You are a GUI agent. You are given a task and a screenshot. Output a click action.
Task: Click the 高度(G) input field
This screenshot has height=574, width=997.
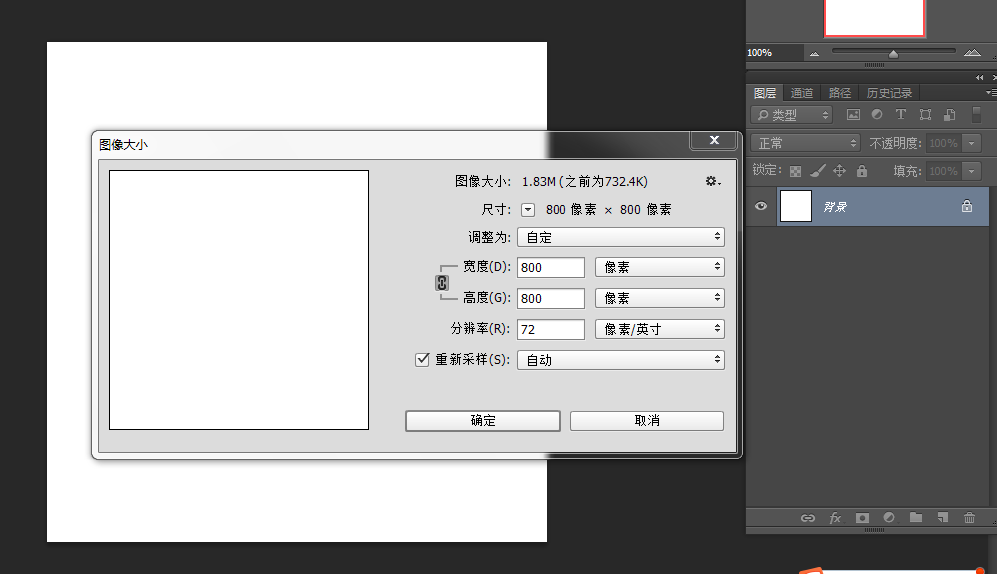(551, 298)
